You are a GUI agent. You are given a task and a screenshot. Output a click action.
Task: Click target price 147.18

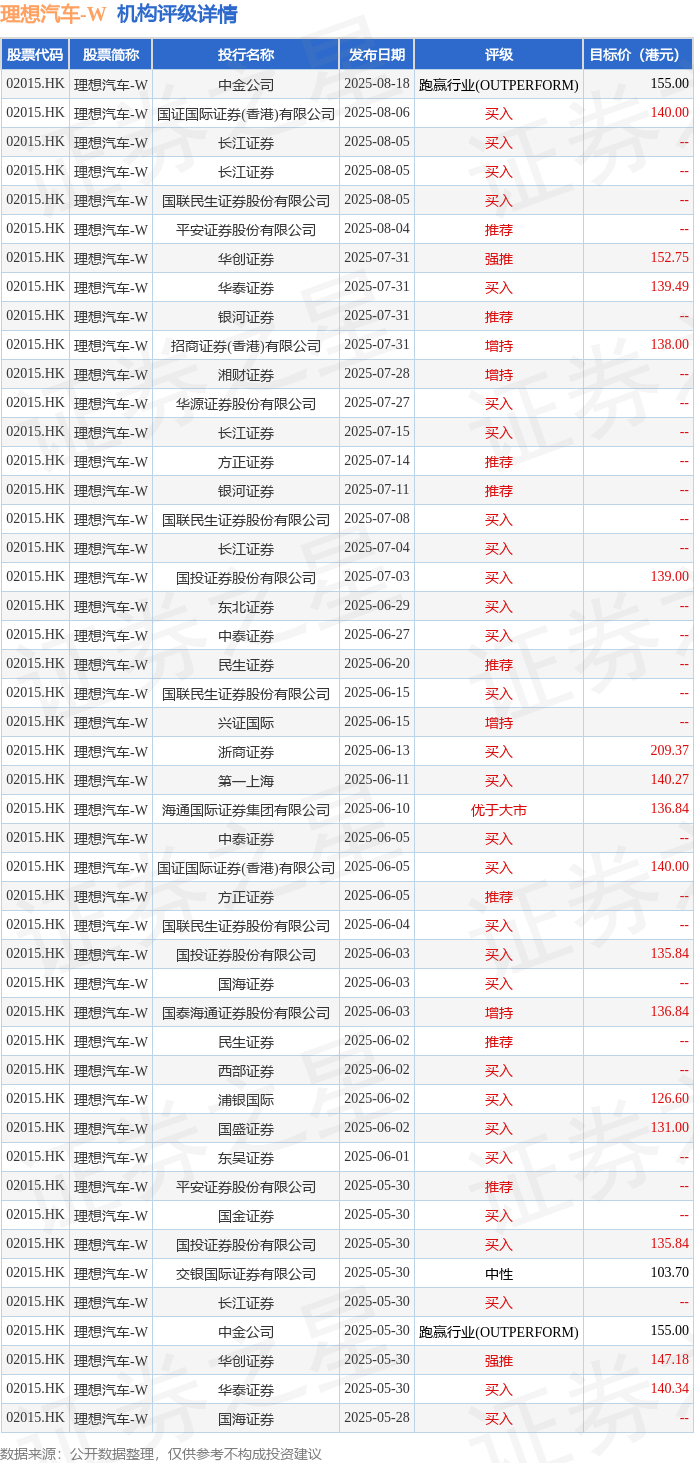(x=670, y=1360)
